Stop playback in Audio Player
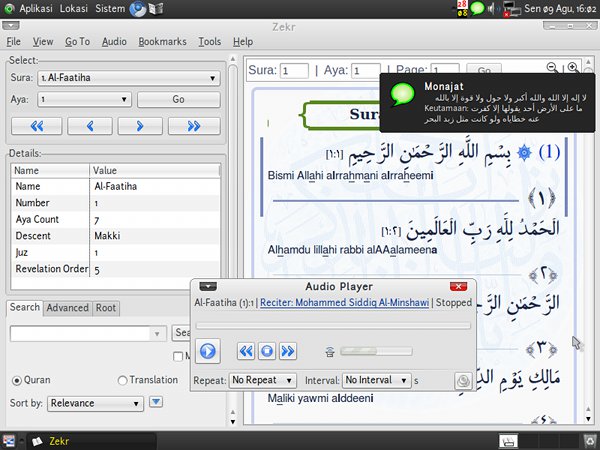 tap(267, 351)
